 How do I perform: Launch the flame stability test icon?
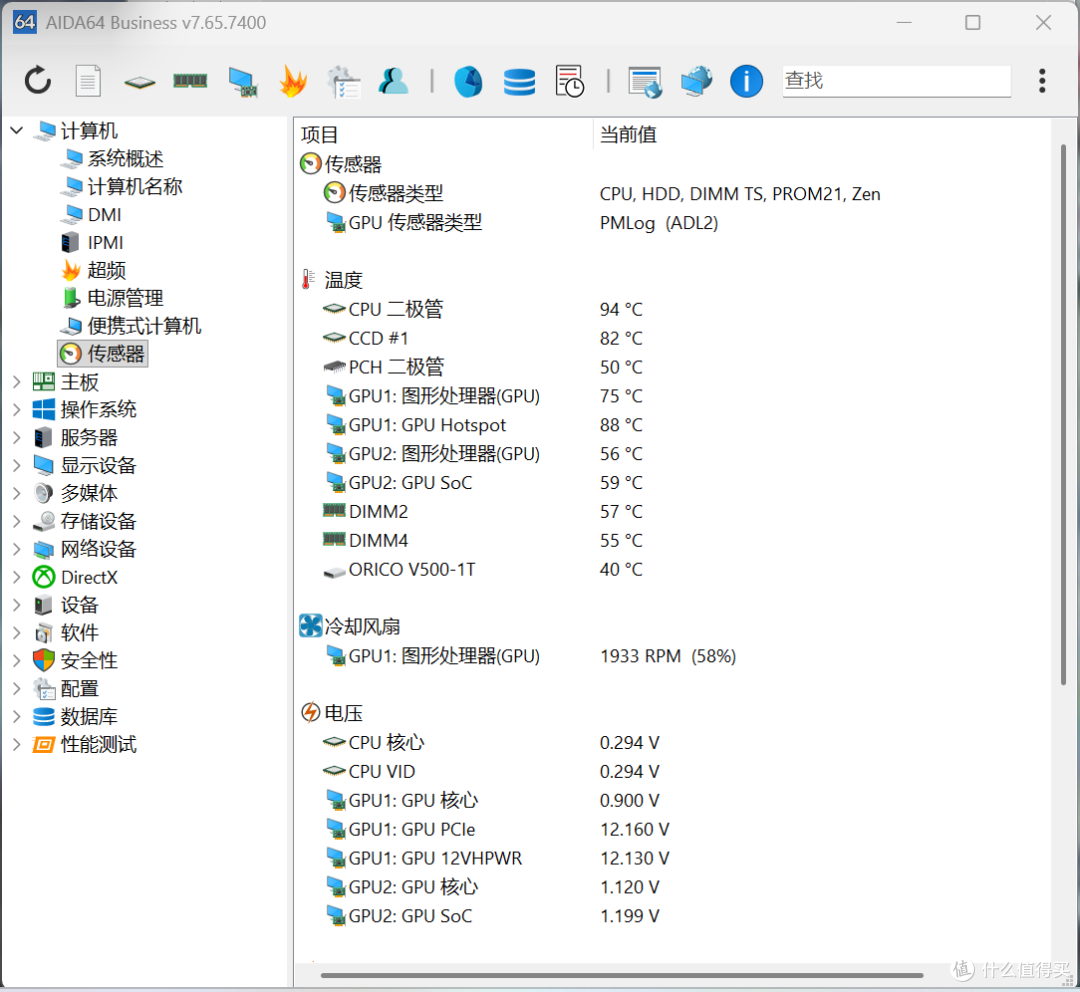tap(293, 81)
